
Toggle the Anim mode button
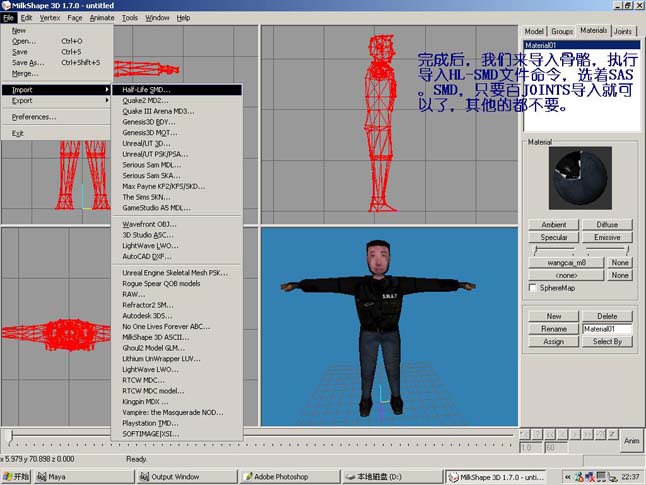pyautogui.click(x=631, y=440)
